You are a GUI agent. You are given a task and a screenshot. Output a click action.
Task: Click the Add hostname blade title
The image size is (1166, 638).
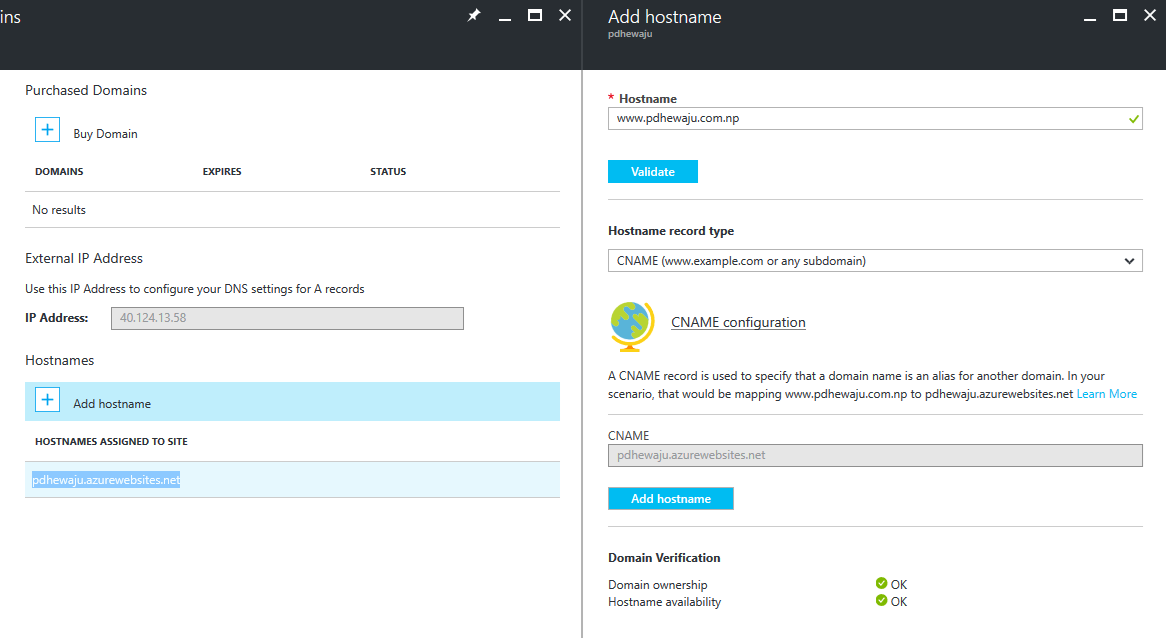coord(665,17)
